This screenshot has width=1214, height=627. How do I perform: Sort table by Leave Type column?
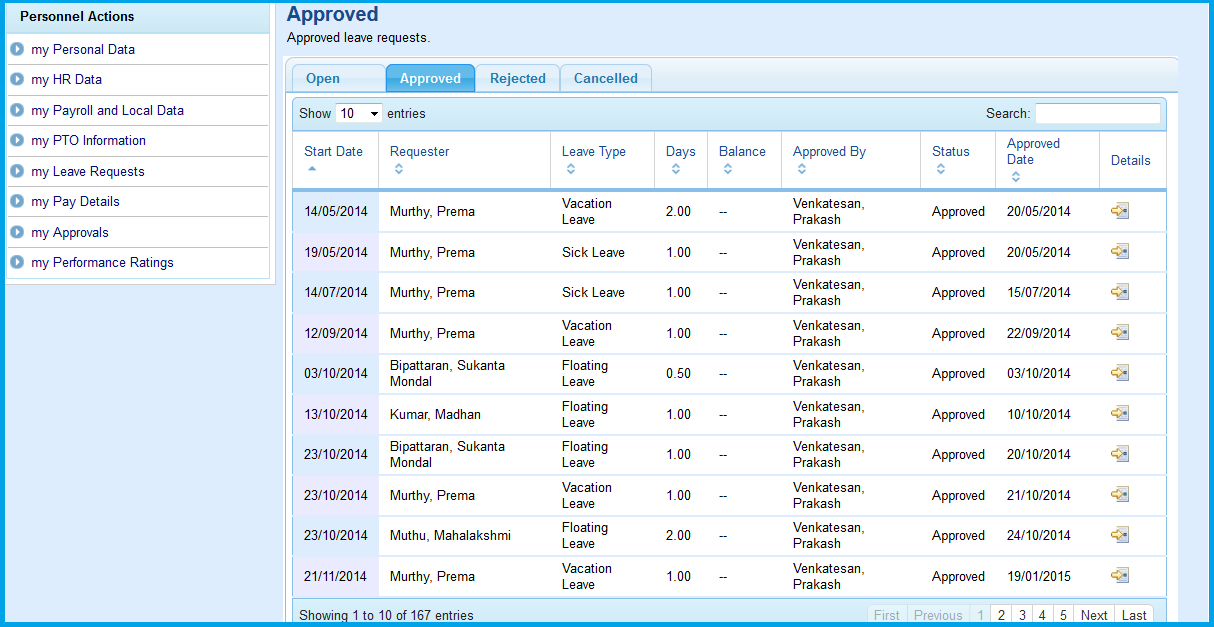pyautogui.click(x=593, y=152)
